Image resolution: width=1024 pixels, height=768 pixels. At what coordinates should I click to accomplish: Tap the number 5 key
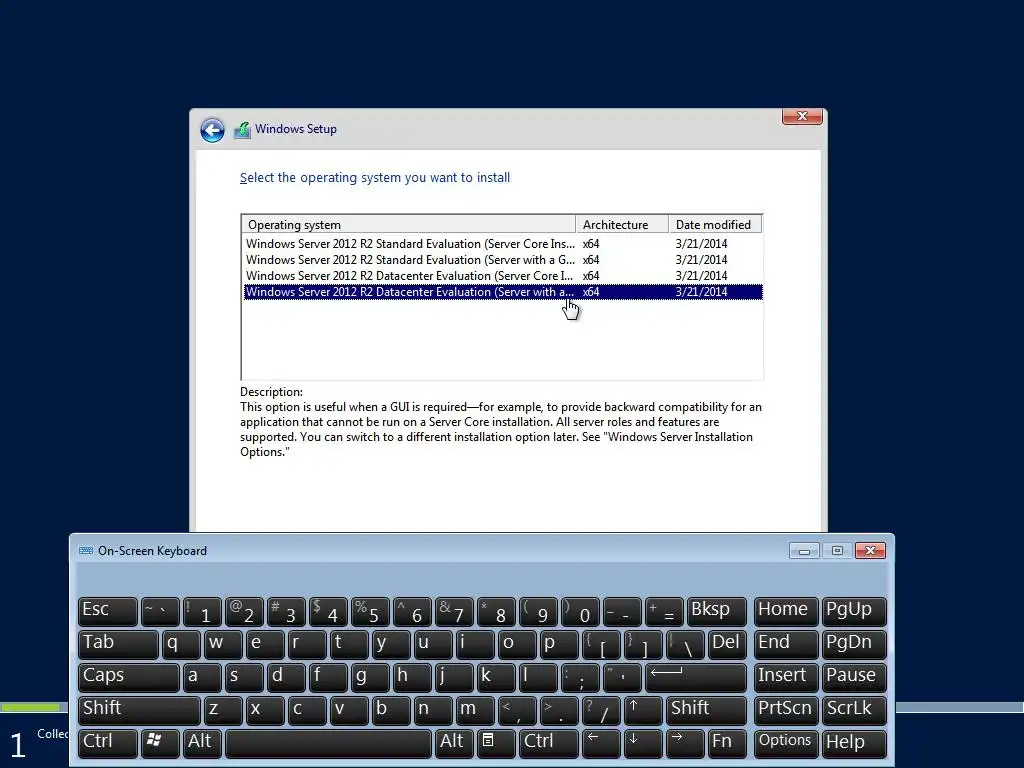pos(370,611)
